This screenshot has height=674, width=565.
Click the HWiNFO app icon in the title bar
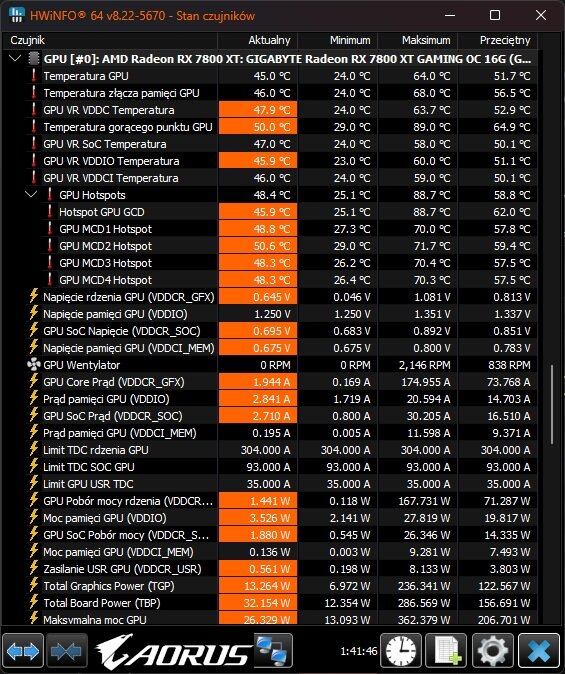[16, 15]
